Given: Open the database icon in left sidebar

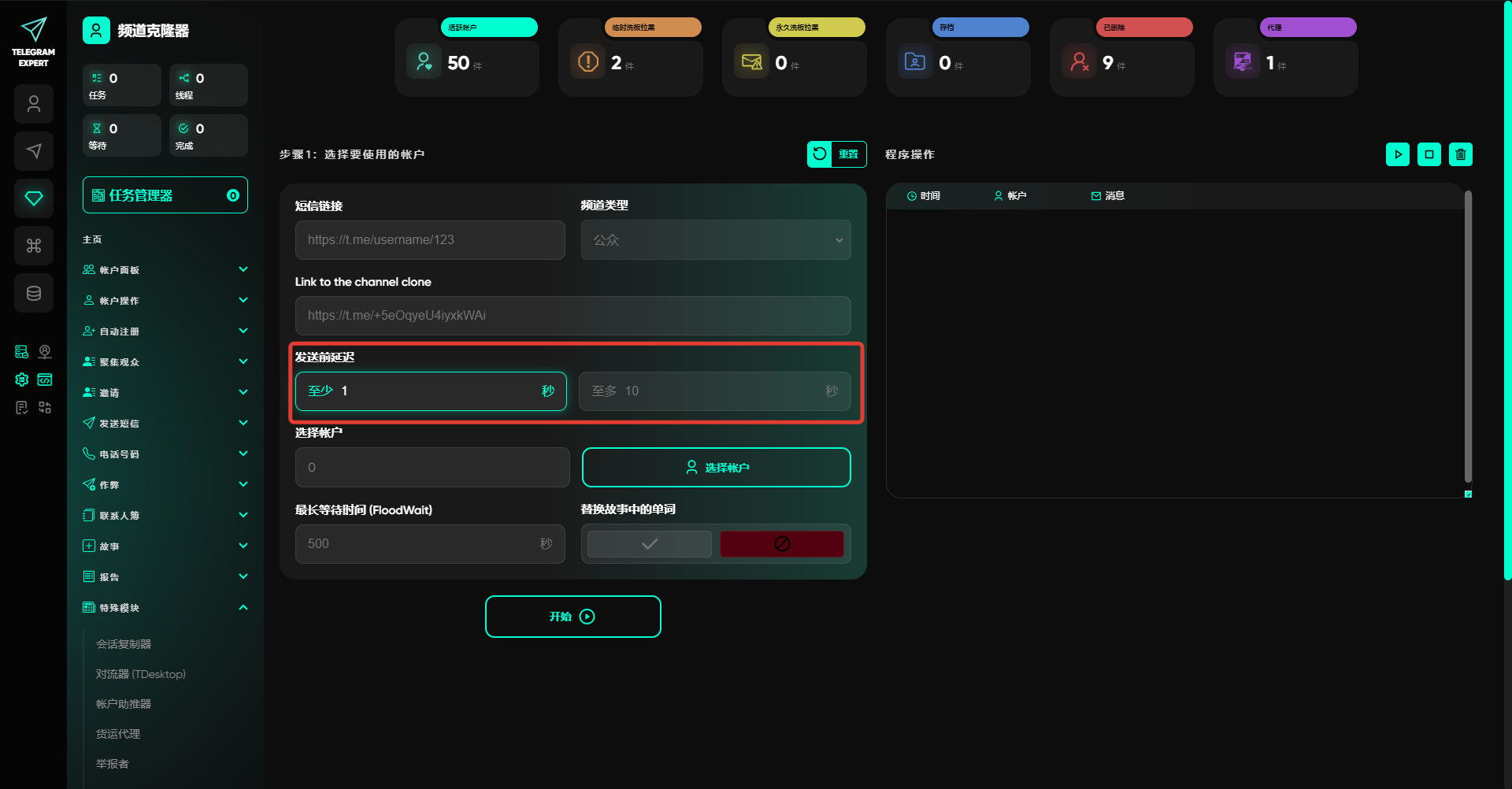Looking at the screenshot, I should [x=34, y=293].
